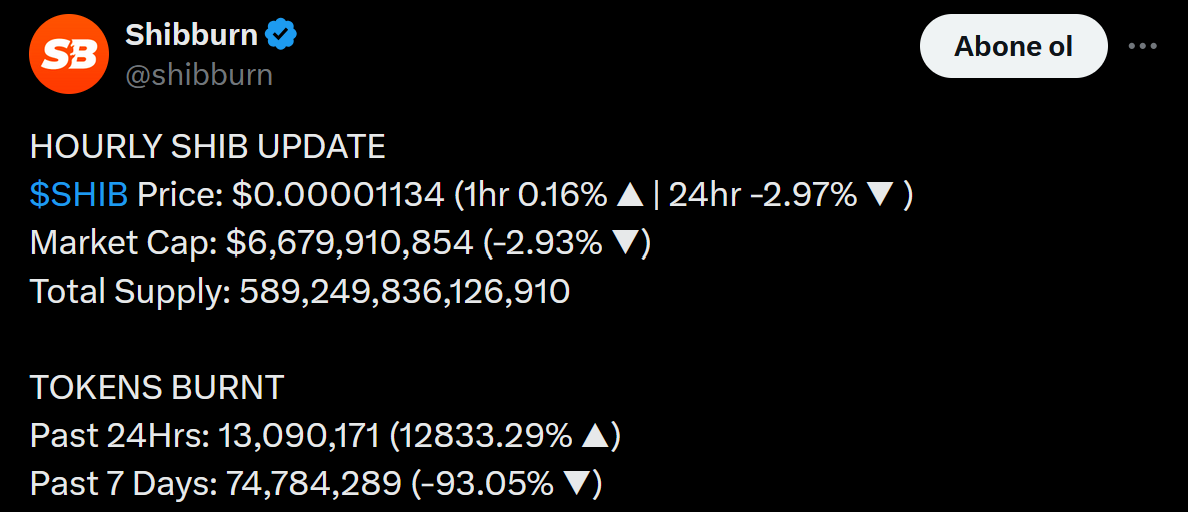Click the TOKENS BURNT heading
Screen dimensions: 1188x512
[156, 388]
